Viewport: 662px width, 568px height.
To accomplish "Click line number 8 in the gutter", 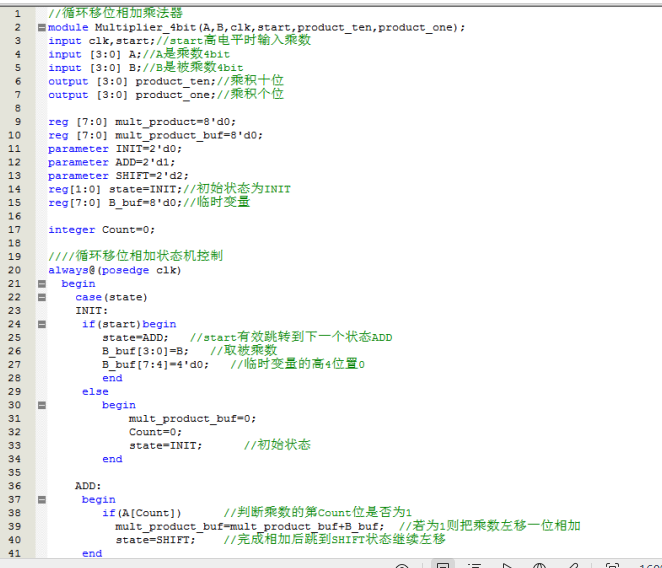I will [18, 109].
